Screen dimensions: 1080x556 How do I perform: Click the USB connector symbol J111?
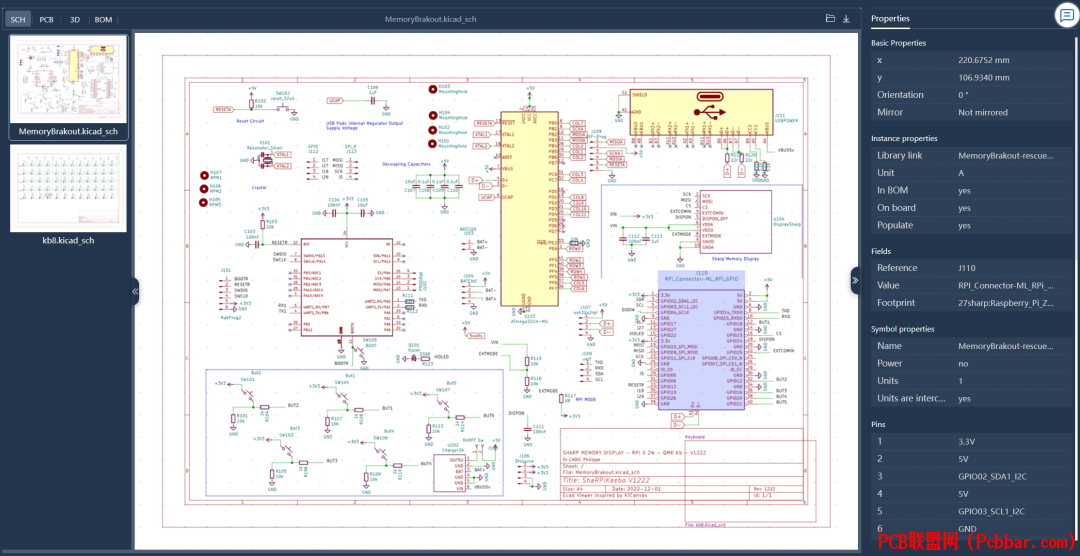click(702, 112)
